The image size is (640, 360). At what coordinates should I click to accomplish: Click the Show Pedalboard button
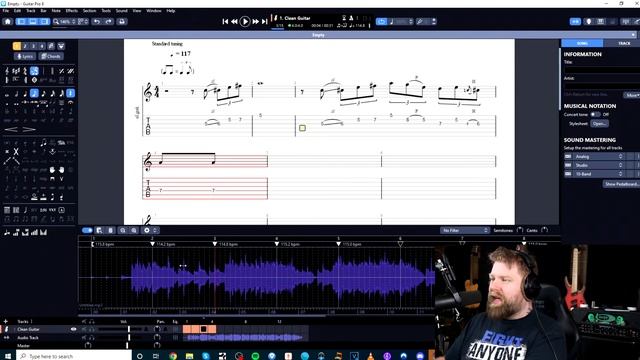[622, 184]
